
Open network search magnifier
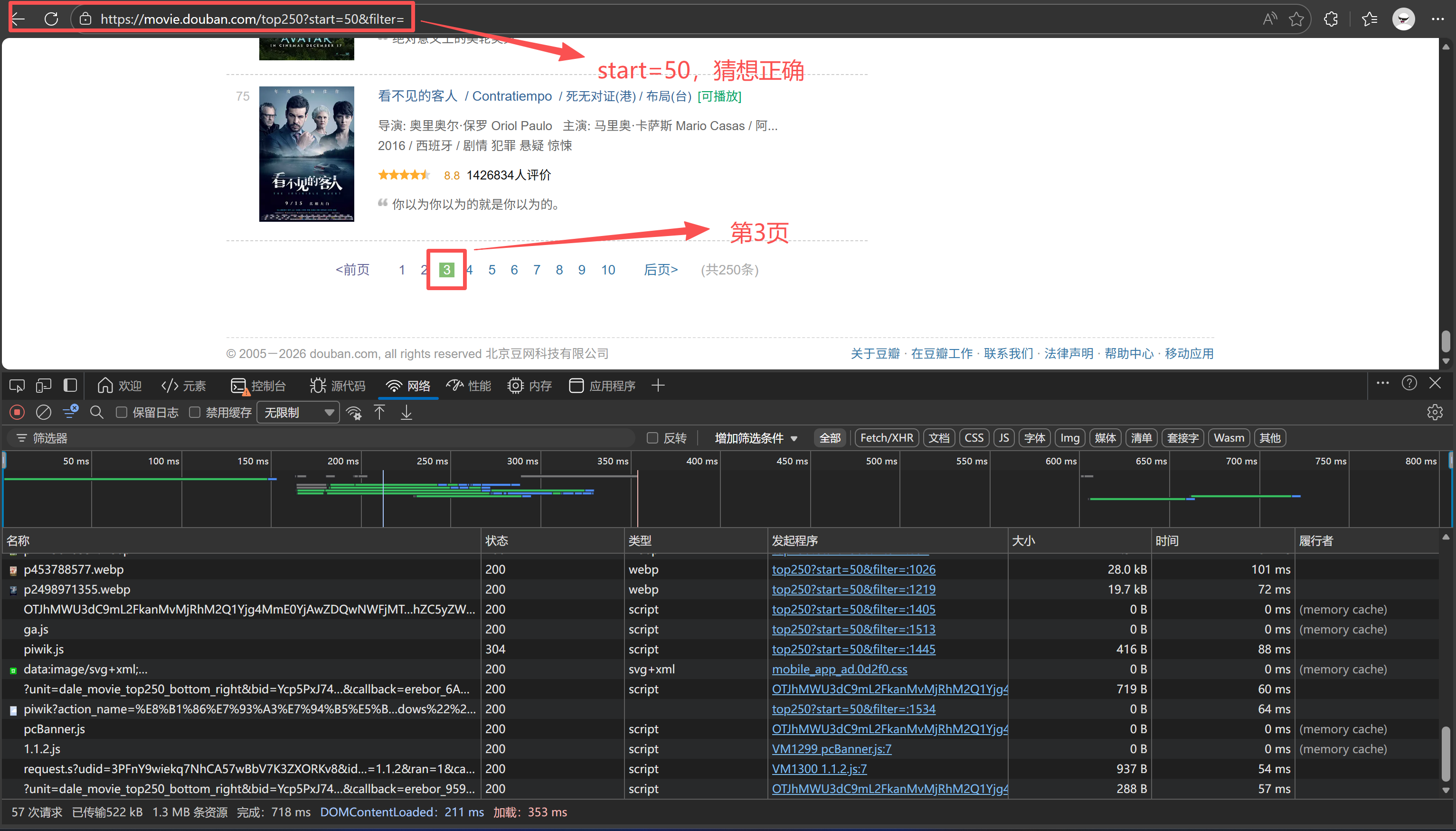click(96, 412)
